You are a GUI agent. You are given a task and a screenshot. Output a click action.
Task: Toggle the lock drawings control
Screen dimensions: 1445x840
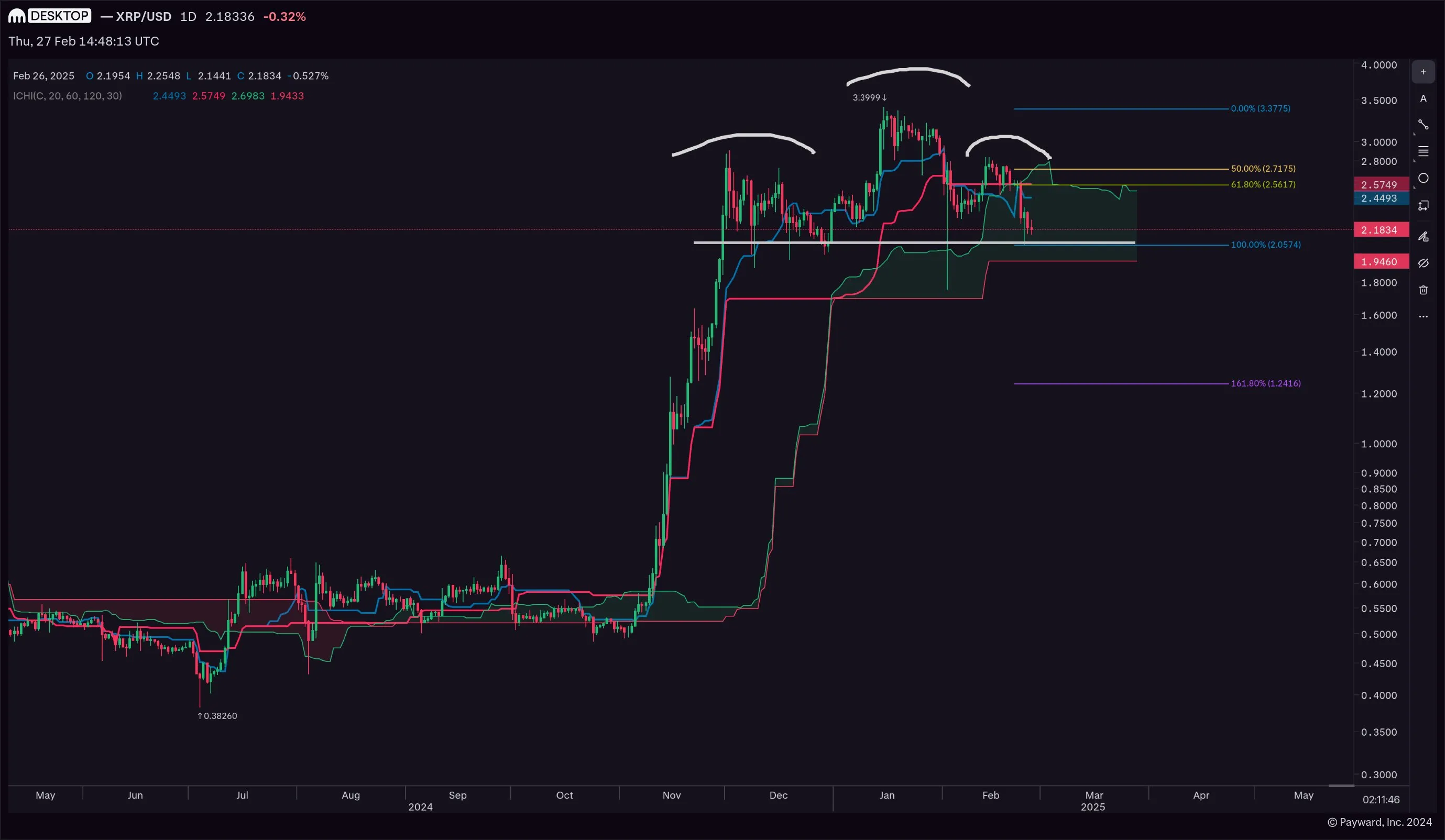[1424, 236]
